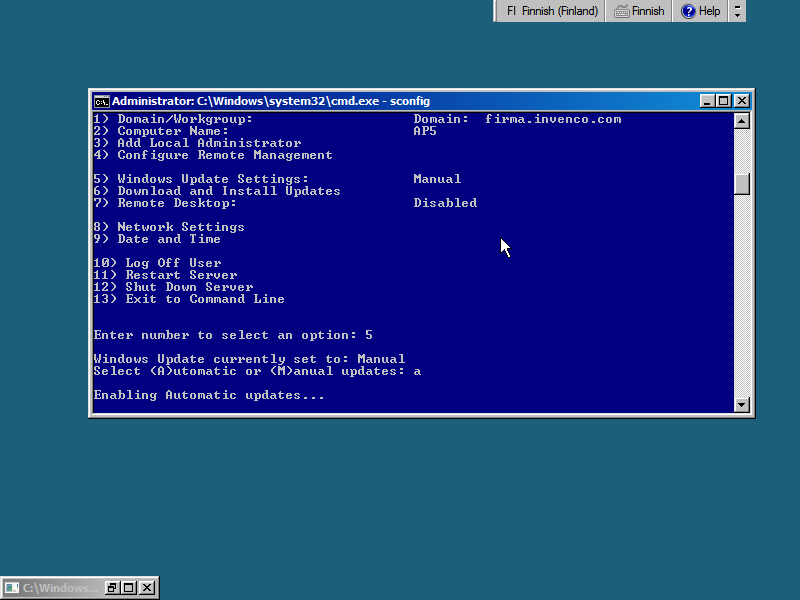Image resolution: width=800 pixels, height=600 pixels.
Task: Restore the minimized C:\Windows window
Action: (x=113, y=588)
